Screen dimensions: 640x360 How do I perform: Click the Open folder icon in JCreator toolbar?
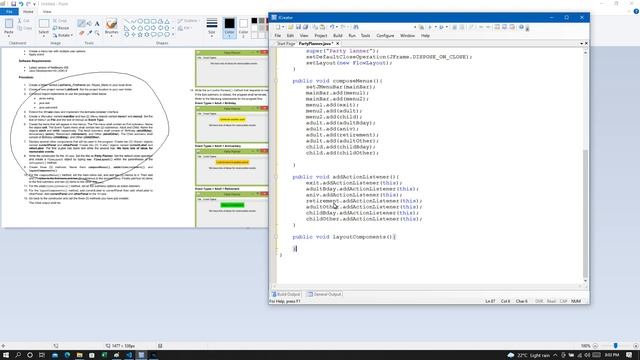click(291, 27)
